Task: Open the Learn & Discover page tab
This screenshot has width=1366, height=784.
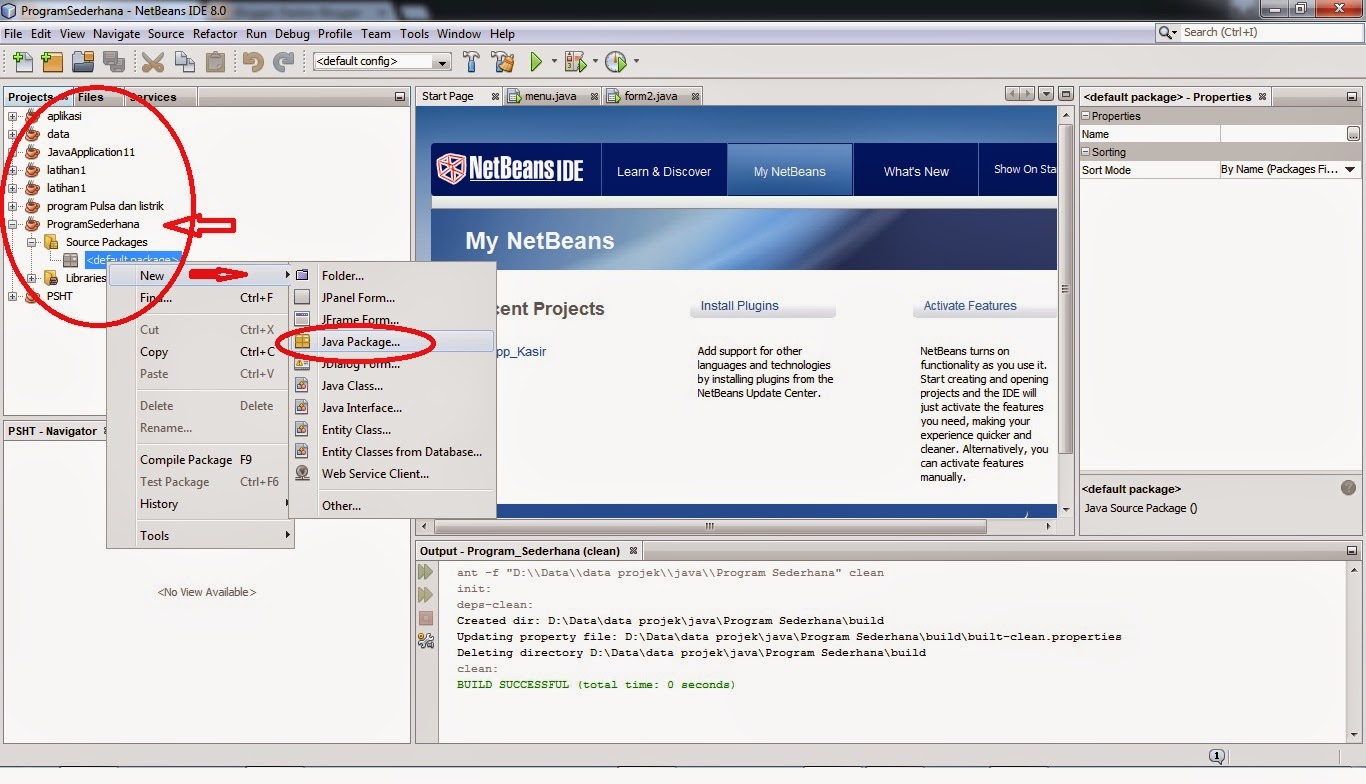Action: pyautogui.click(x=664, y=171)
